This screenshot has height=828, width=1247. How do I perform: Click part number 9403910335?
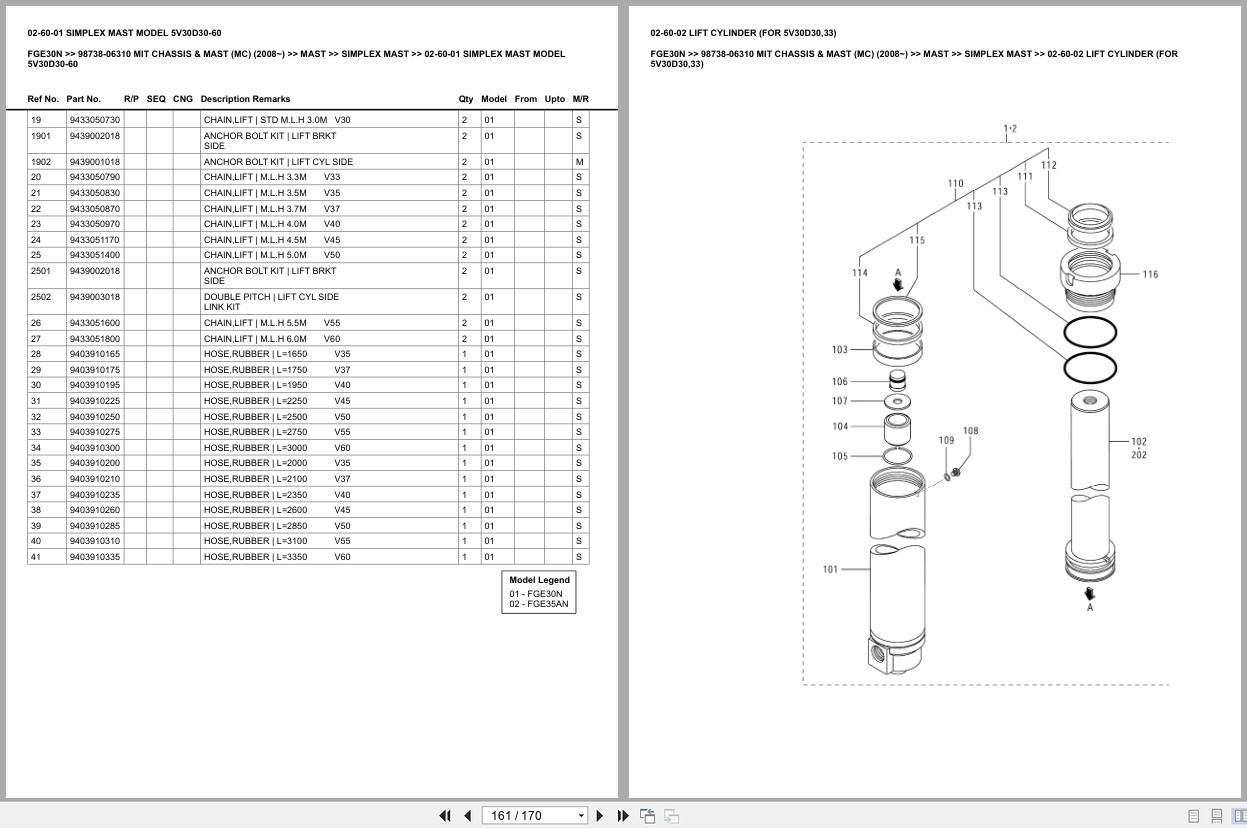[95, 557]
